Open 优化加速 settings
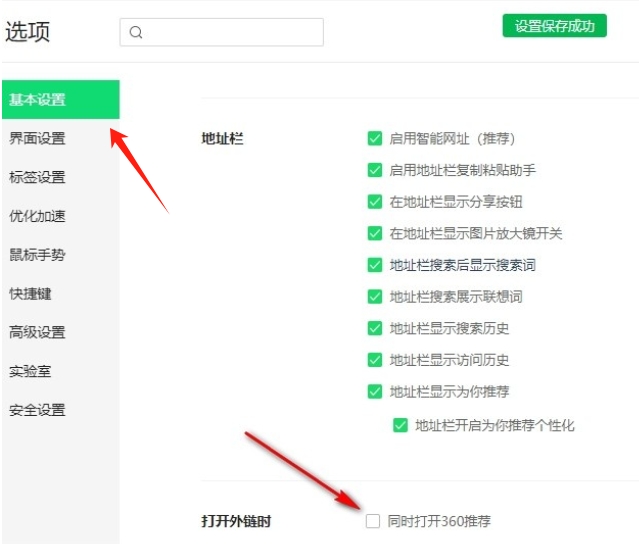Viewport: 639px width, 544px height. point(38,216)
